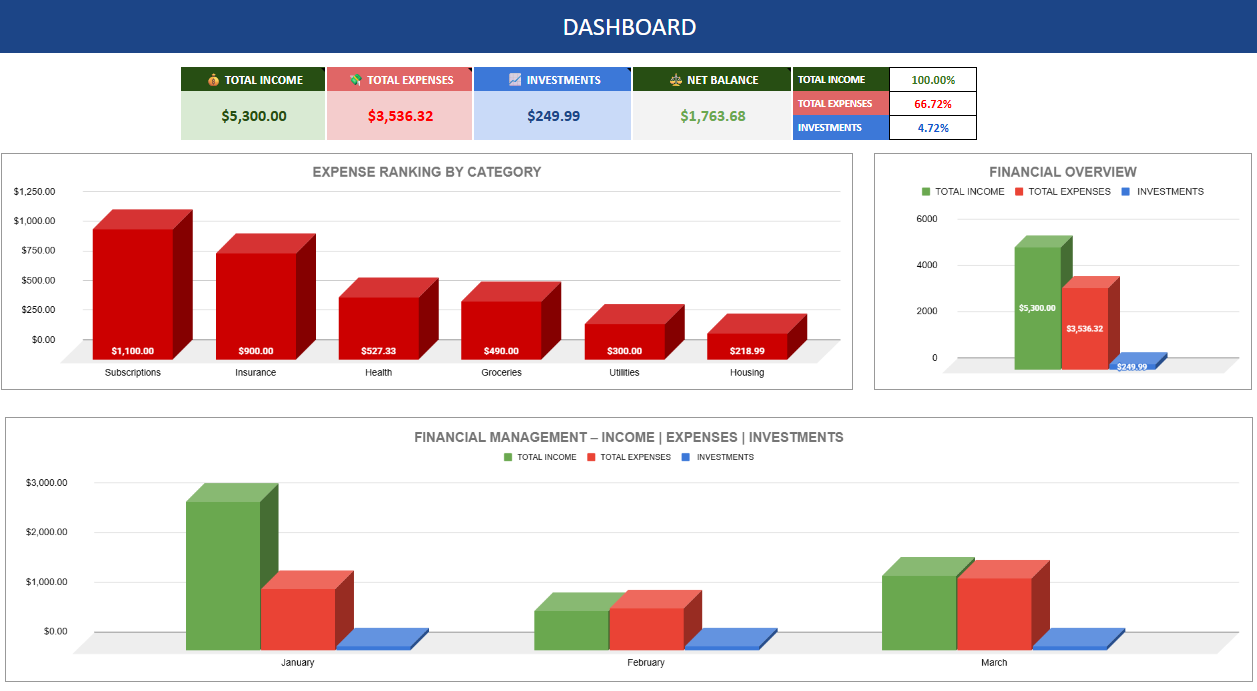The width and height of the screenshot is (1257, 691).
Task: Click the Total Expenses 66.72% cell
Action: tap(932, 103)
